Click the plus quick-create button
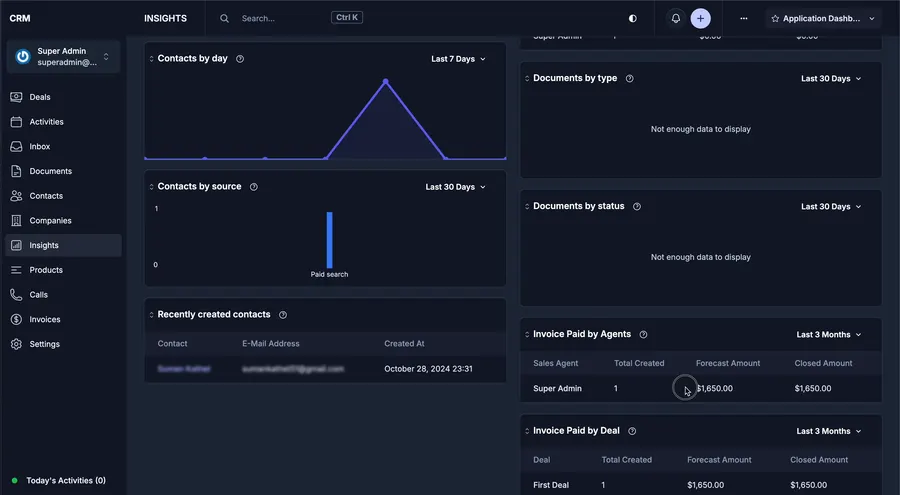 click(700, 18)
